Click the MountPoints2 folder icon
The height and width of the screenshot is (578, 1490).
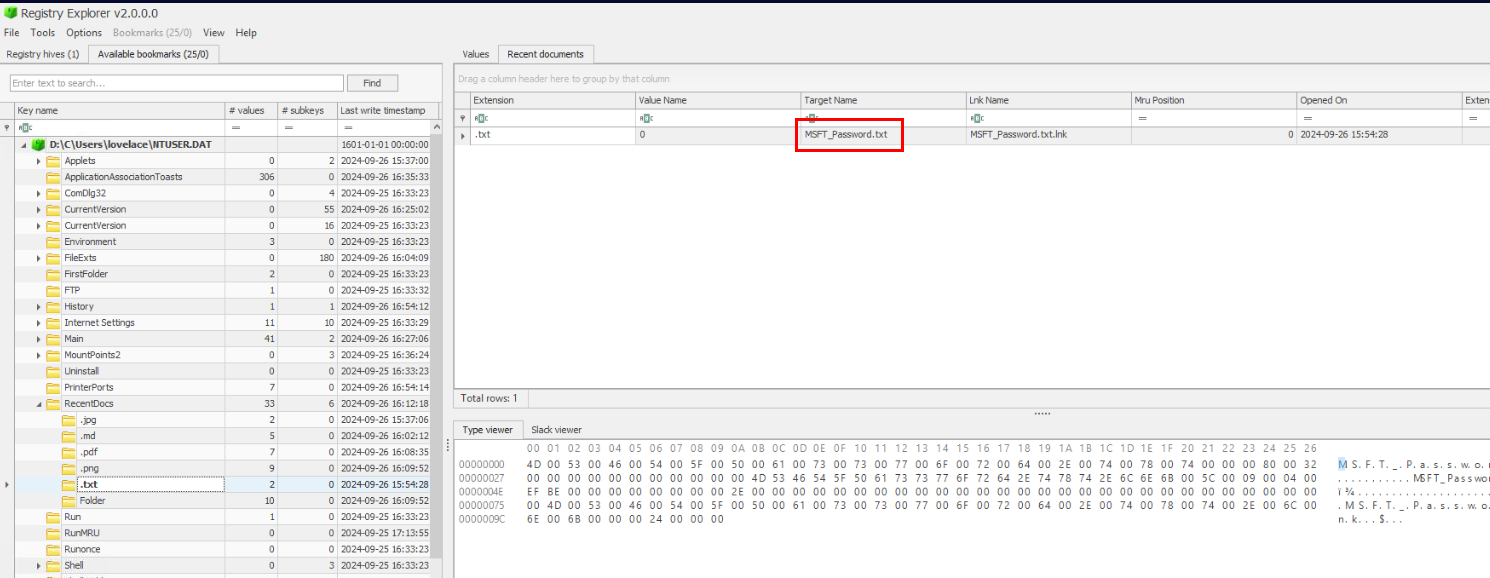pos(53,355)
